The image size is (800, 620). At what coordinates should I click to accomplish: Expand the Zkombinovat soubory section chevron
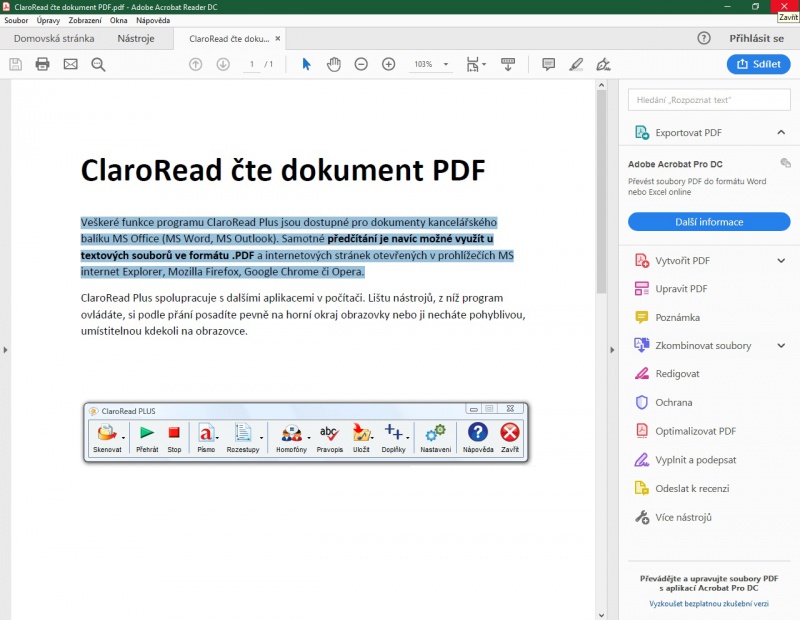tap(781, 345)
